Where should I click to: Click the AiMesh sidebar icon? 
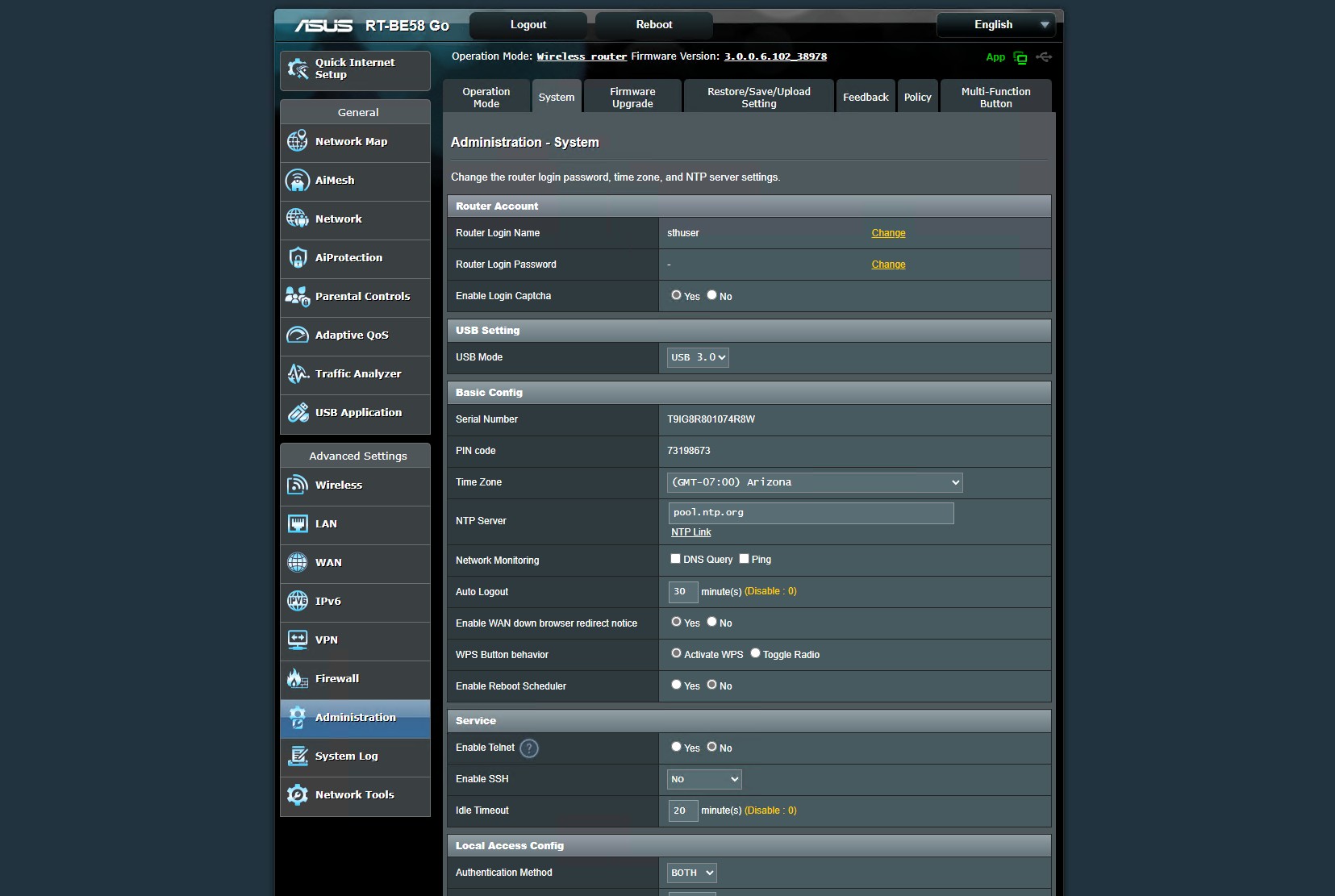[x=298, y=181]
